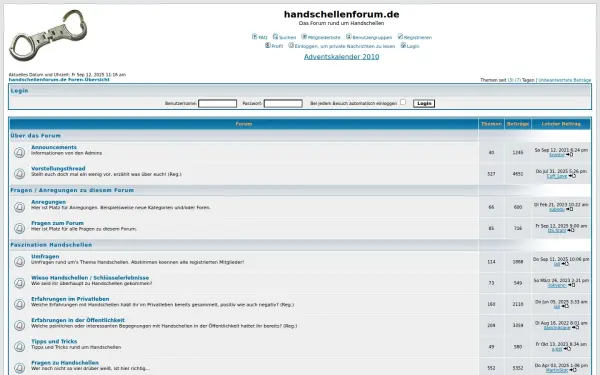Click the latest-post arrow icon in Umfragen row
The width and height of the screenshot is (600, 375).
point(565,264)
